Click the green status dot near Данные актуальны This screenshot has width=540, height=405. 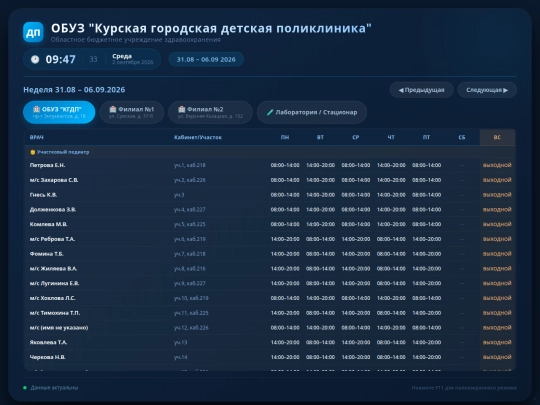[x=25, y=387]
